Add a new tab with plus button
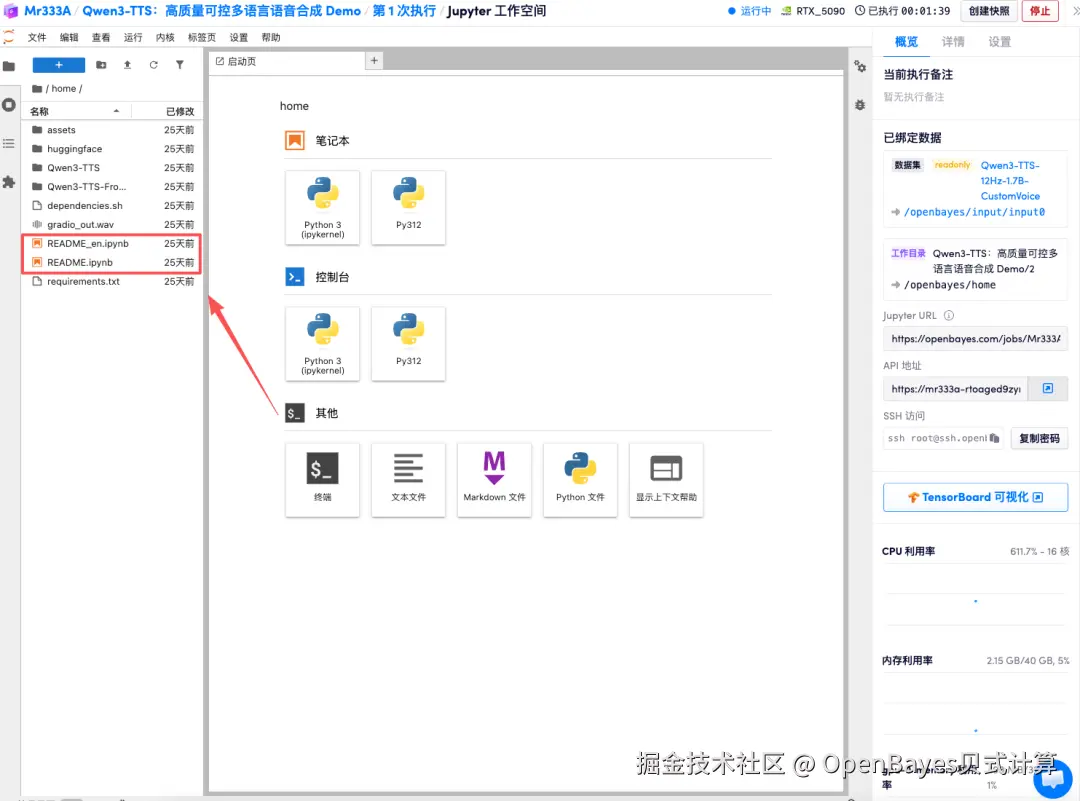 click(x=374, y=61)
